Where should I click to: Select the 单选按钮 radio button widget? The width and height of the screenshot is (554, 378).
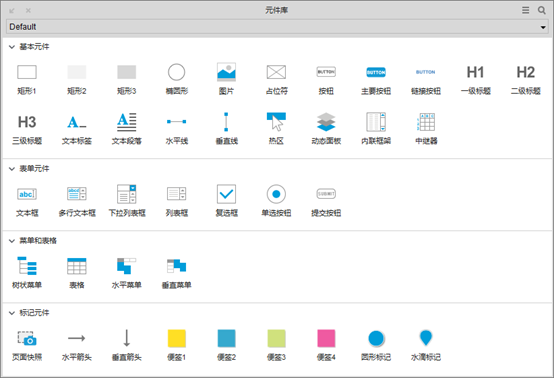tap(276, 200)
